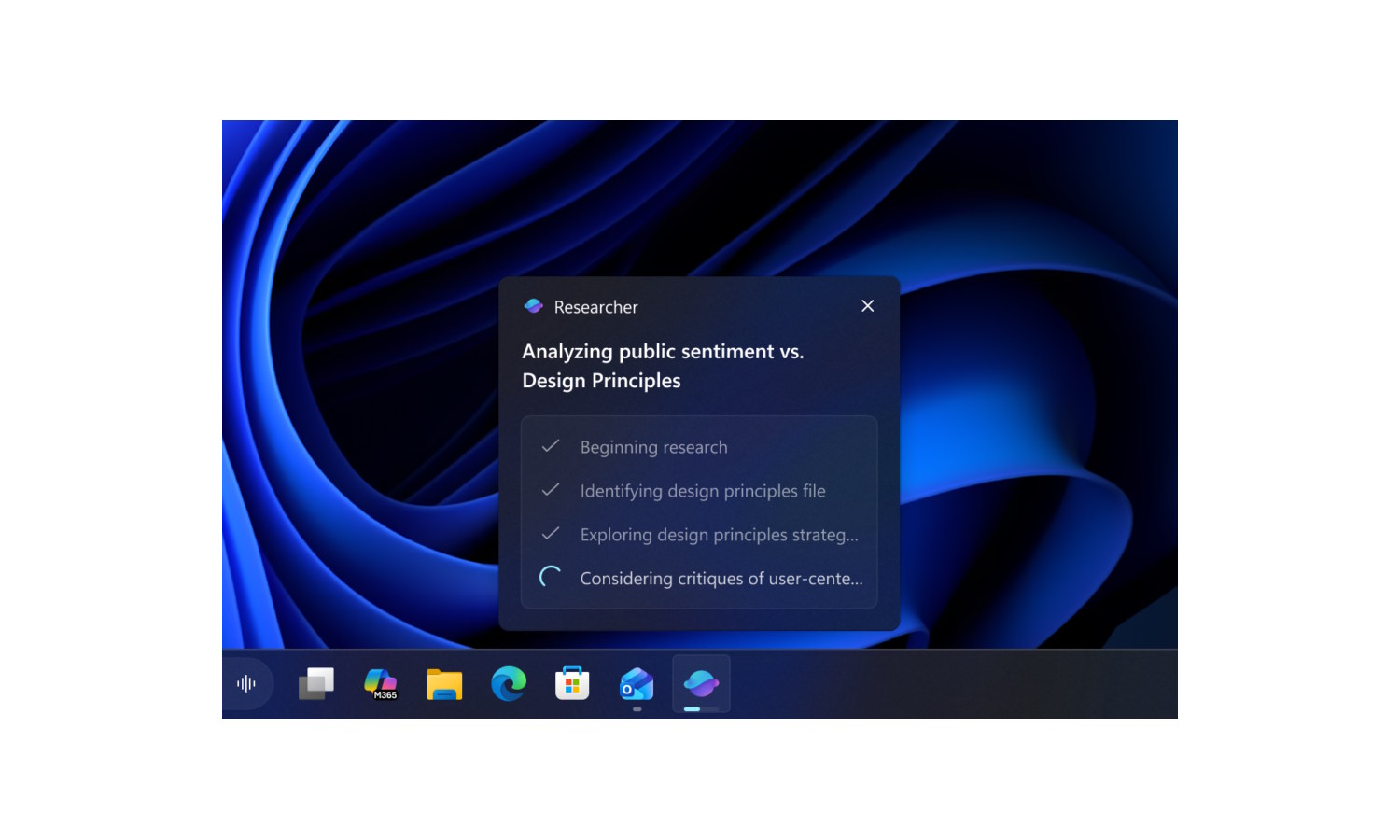
Task: Dismiss the Researcher notification with the X
Action: (x=867, y=305)
